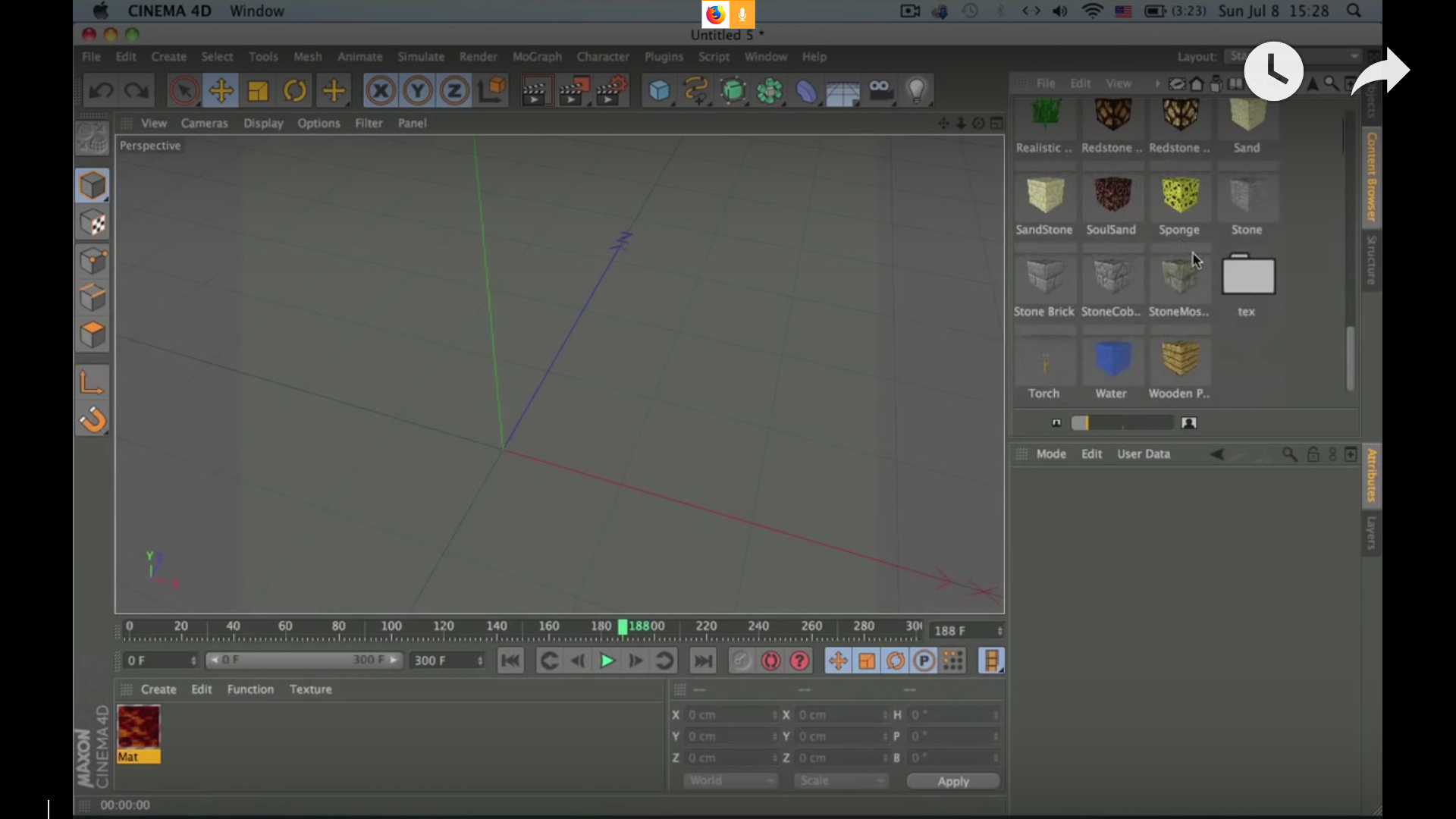
Task: Open Render Settings icon
Action: tap(612, 91)
